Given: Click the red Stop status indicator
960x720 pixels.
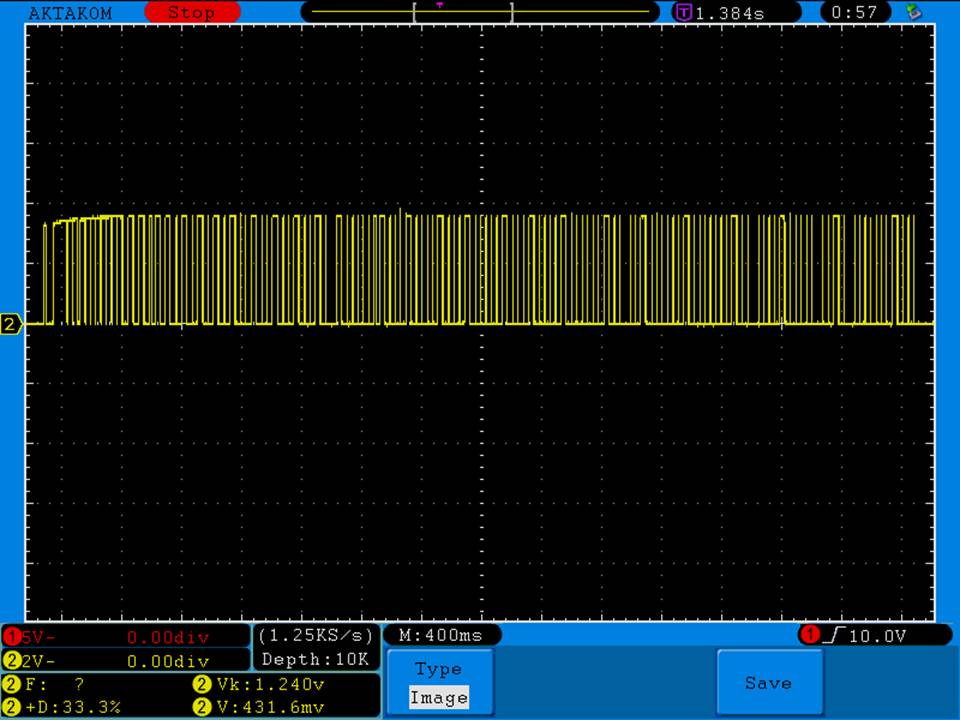Looking at the screenshot, I should coord(192,13).
